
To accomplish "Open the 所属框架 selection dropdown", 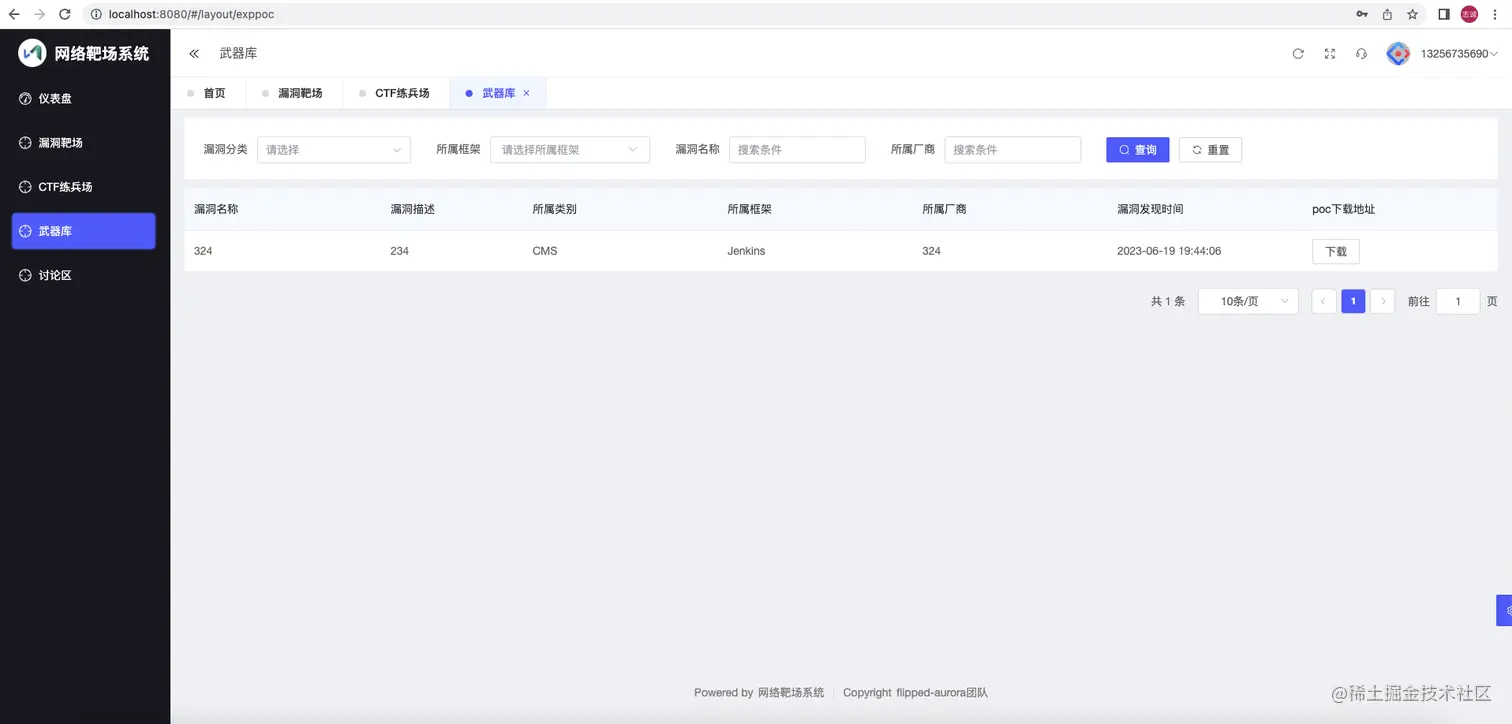I will tap(569, 149).
